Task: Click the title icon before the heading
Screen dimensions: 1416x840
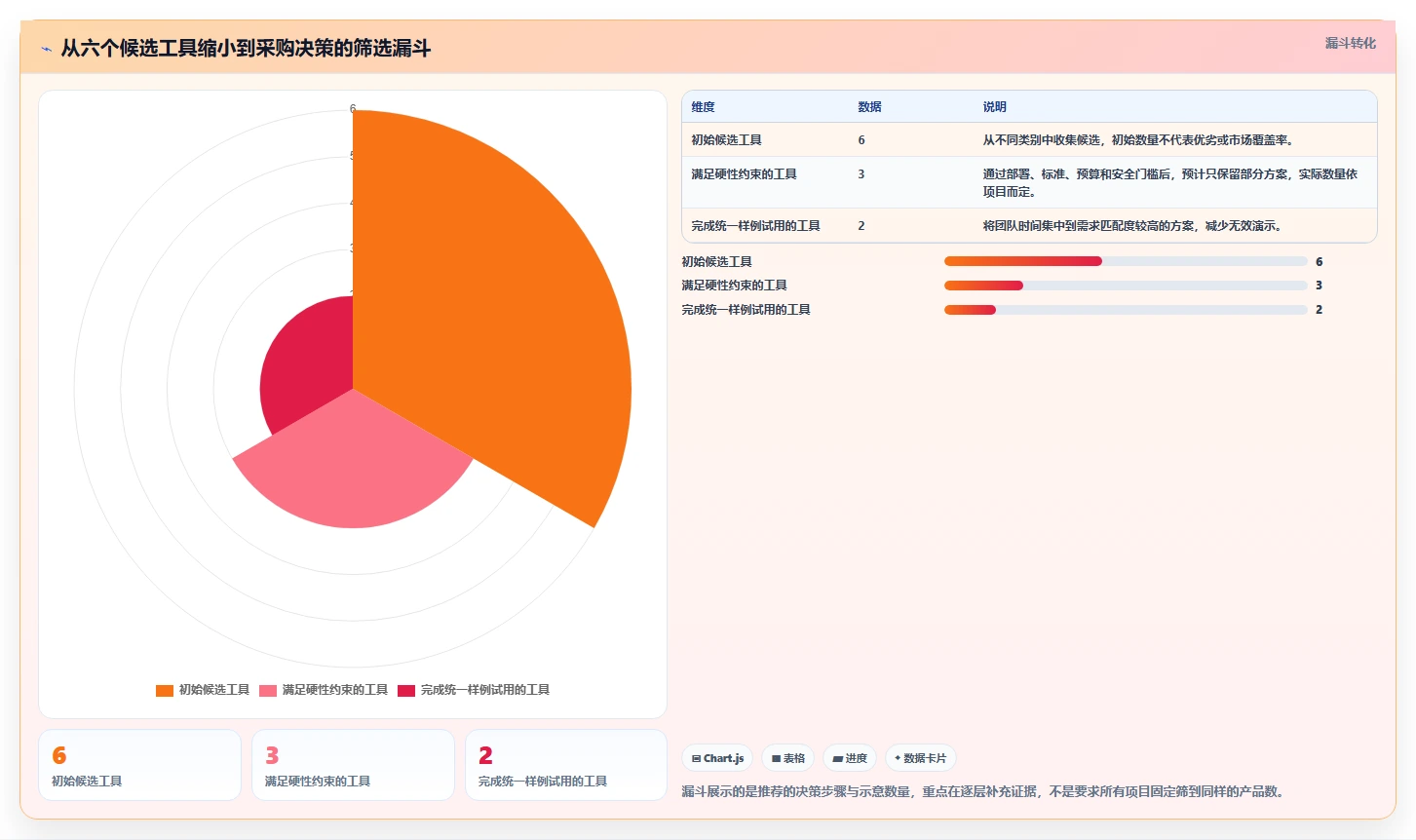Action: point(46,49)
